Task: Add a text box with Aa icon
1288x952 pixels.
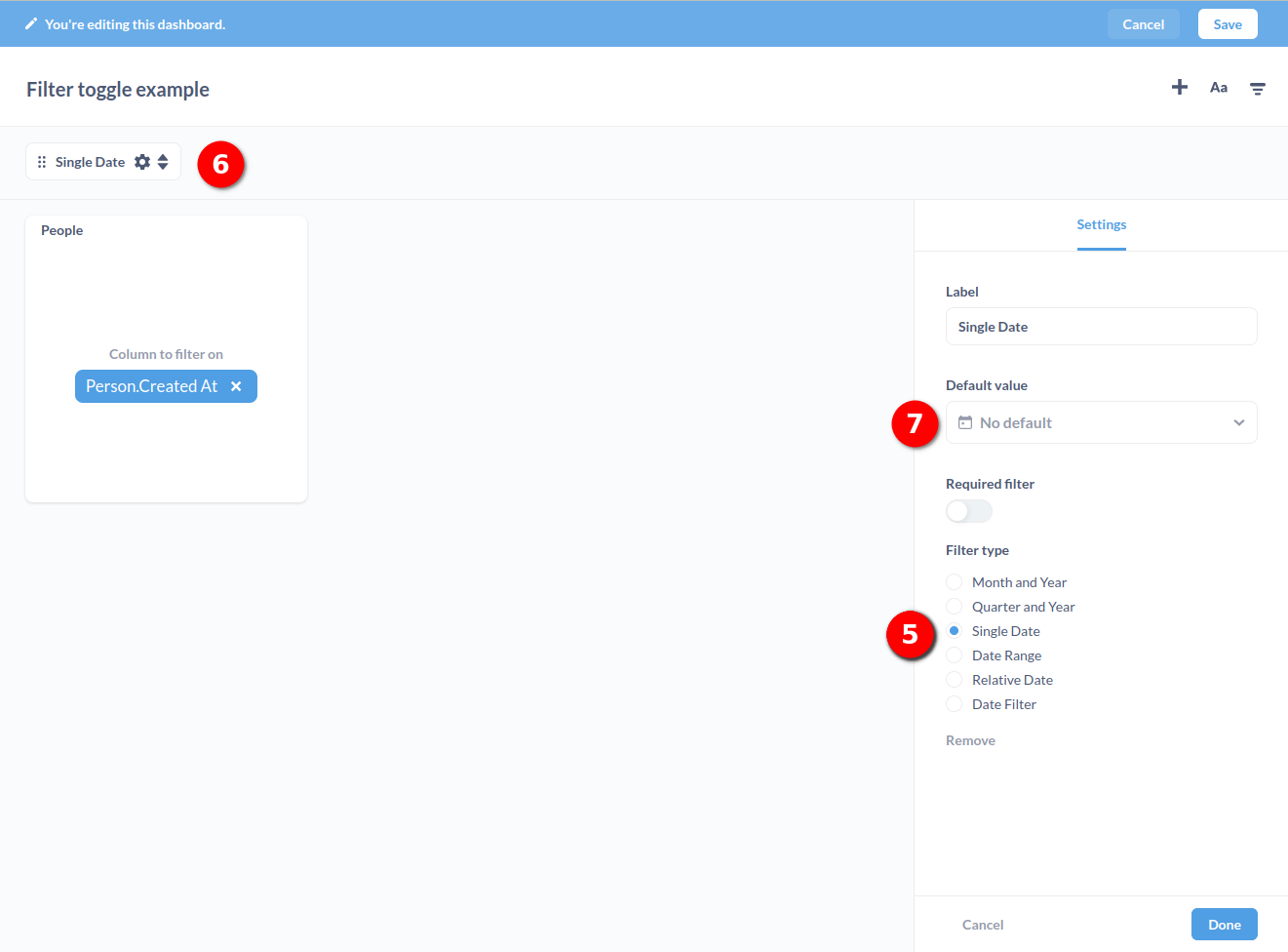Action: (x=1219, y=88)
